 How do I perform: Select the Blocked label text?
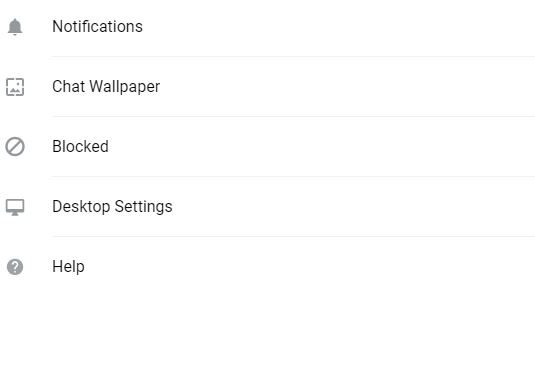pyautogui.click(x=81, y=146)
